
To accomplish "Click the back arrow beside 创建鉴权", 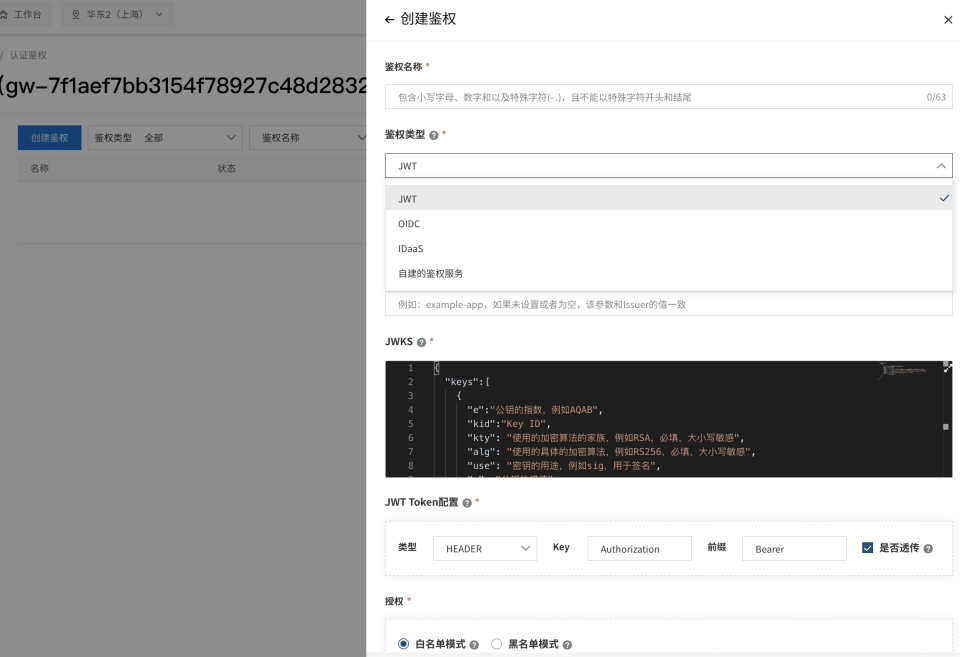I will pyautogui.click(x=389, y=19).
